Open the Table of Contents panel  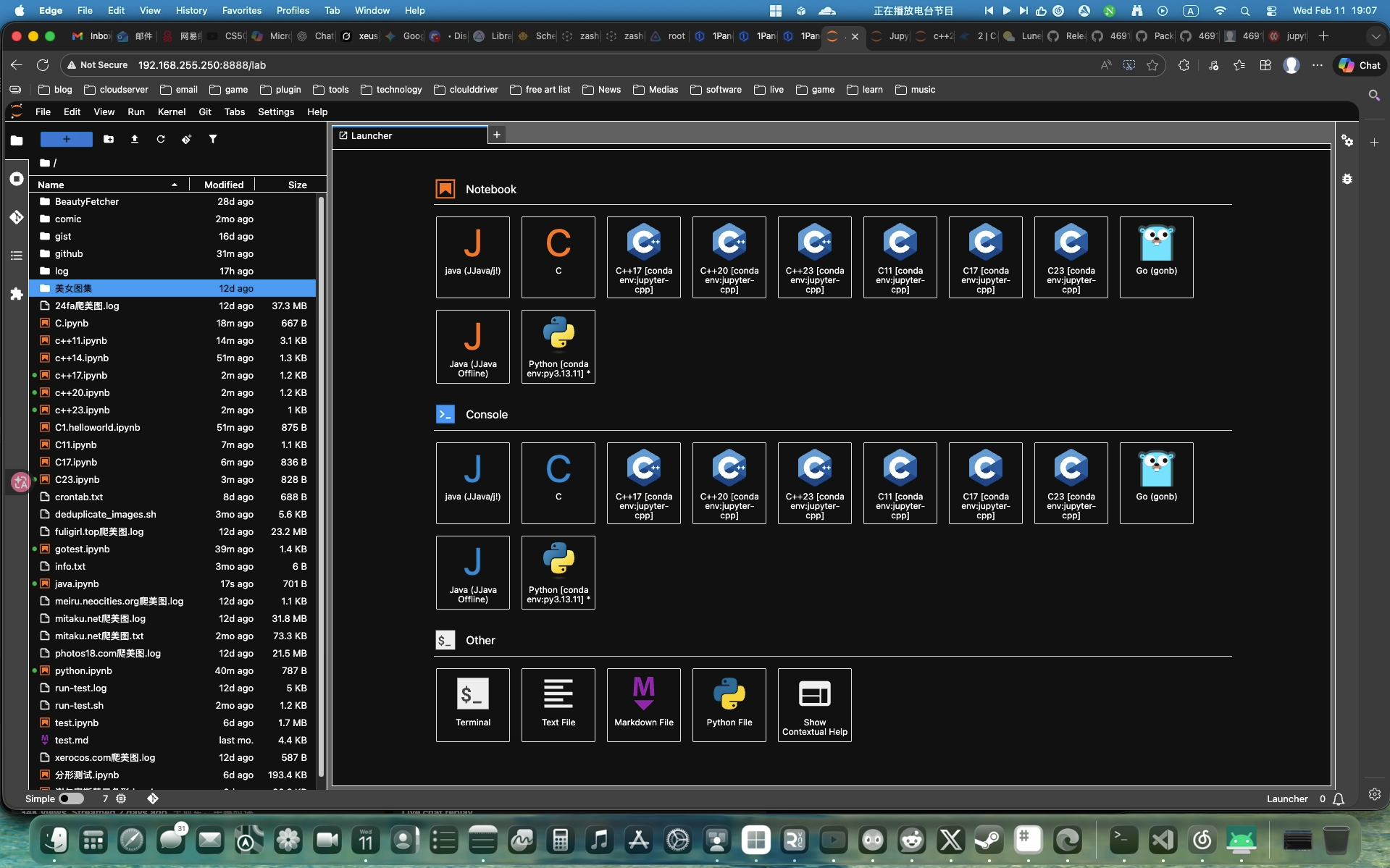[x=17, y=256]
